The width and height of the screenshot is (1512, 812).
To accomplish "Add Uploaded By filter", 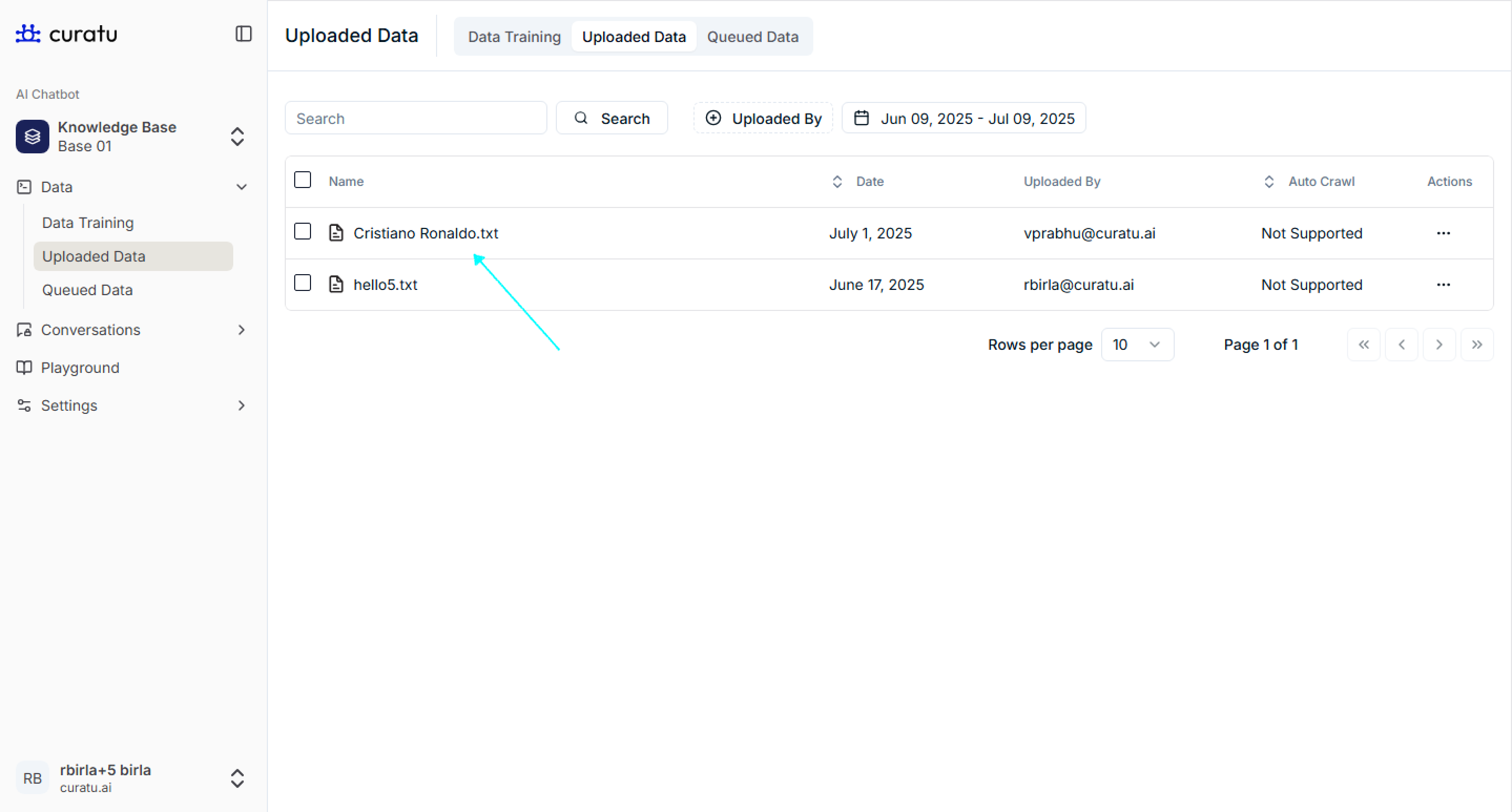I will 763,119.
